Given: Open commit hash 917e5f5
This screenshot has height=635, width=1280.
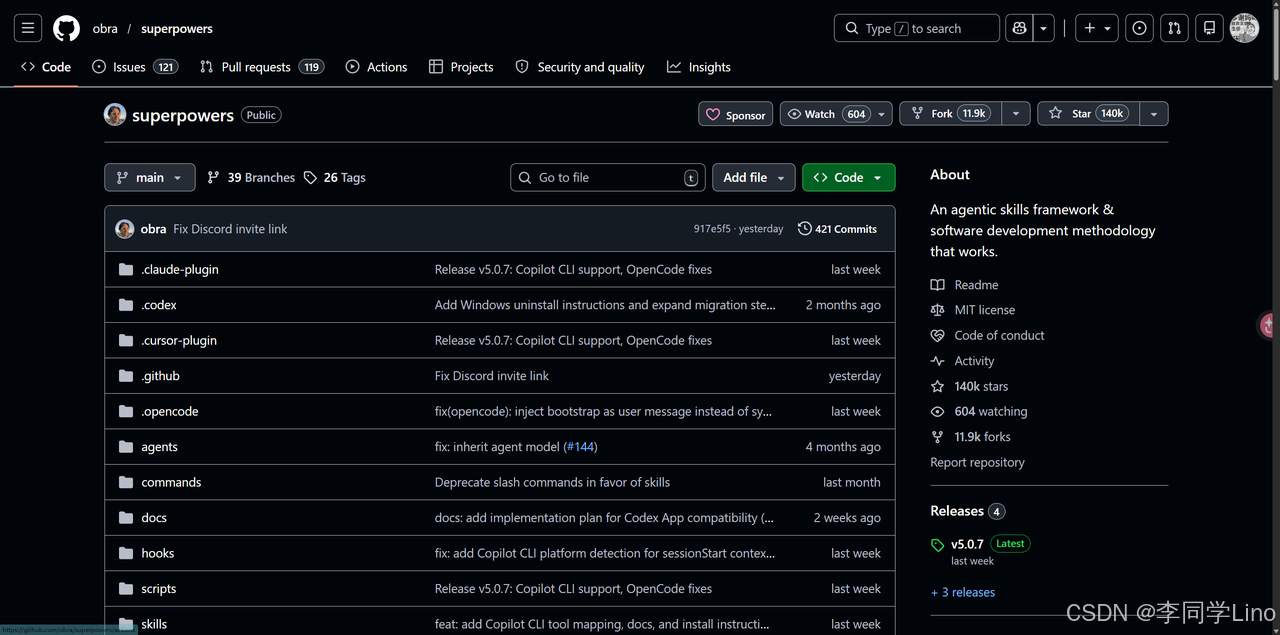Looking at the screenshot, I should 712,229.
